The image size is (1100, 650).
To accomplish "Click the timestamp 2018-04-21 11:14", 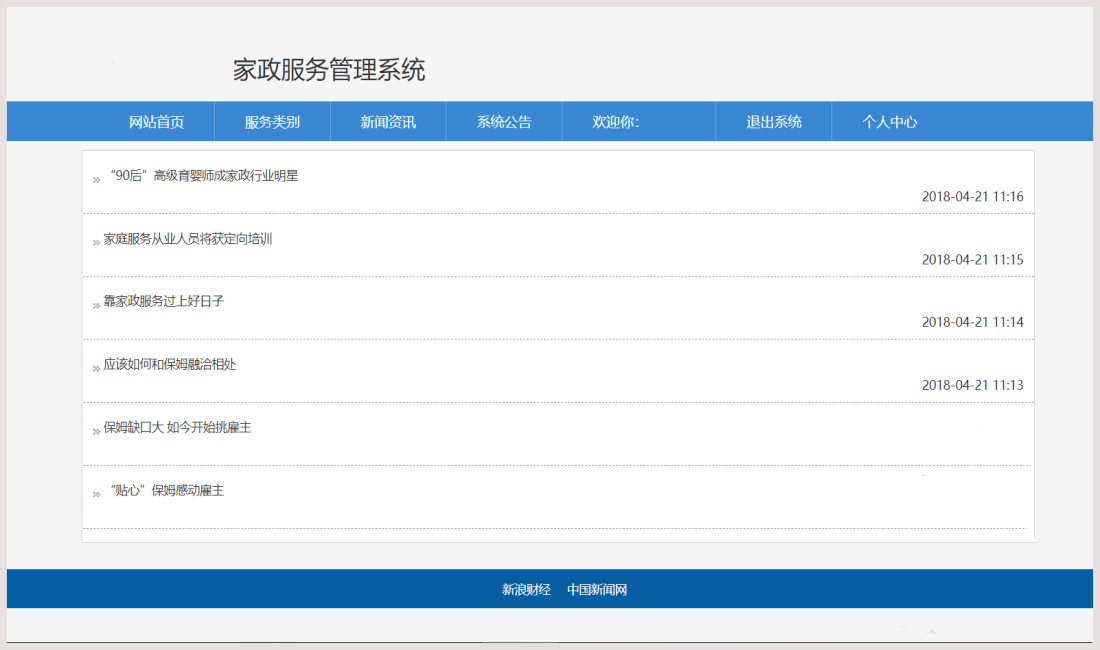I will pos(972,323).
